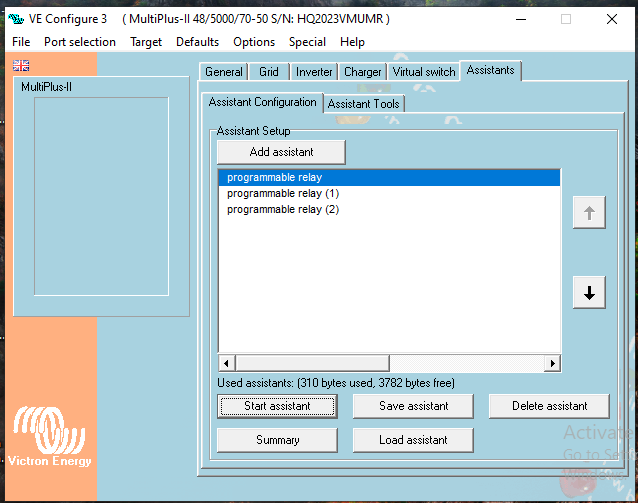Switch to the Charger tab
The image size is (638, 503).
point(363,72)
